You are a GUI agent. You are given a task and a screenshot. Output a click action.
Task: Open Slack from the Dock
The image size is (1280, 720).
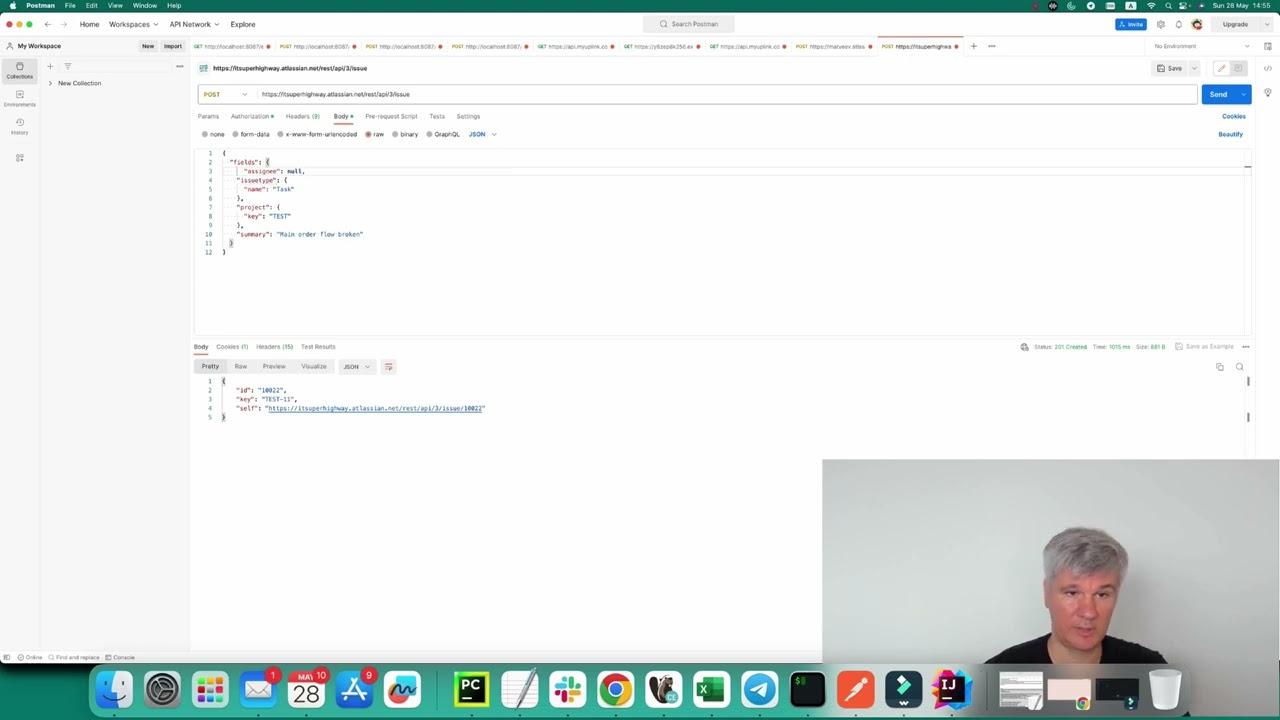point(567,689)
